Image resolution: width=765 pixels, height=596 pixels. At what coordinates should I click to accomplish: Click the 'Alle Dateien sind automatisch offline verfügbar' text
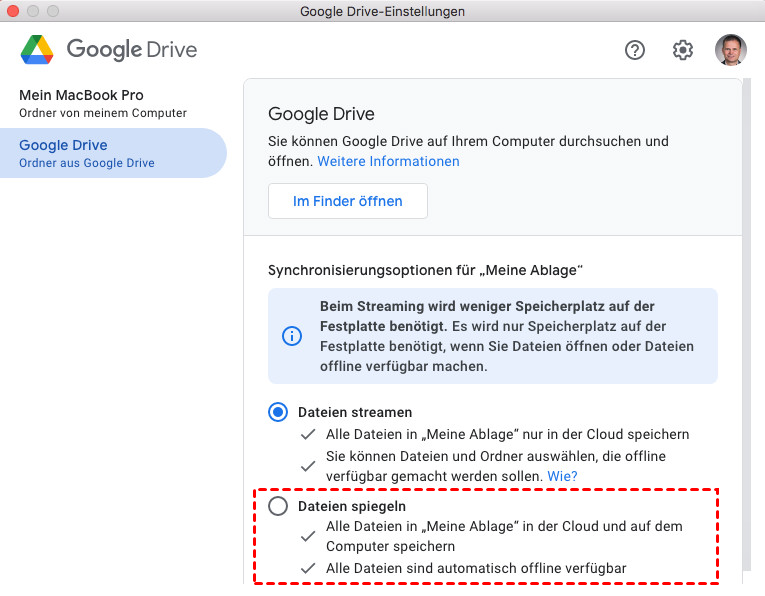[x=476, y=568]
